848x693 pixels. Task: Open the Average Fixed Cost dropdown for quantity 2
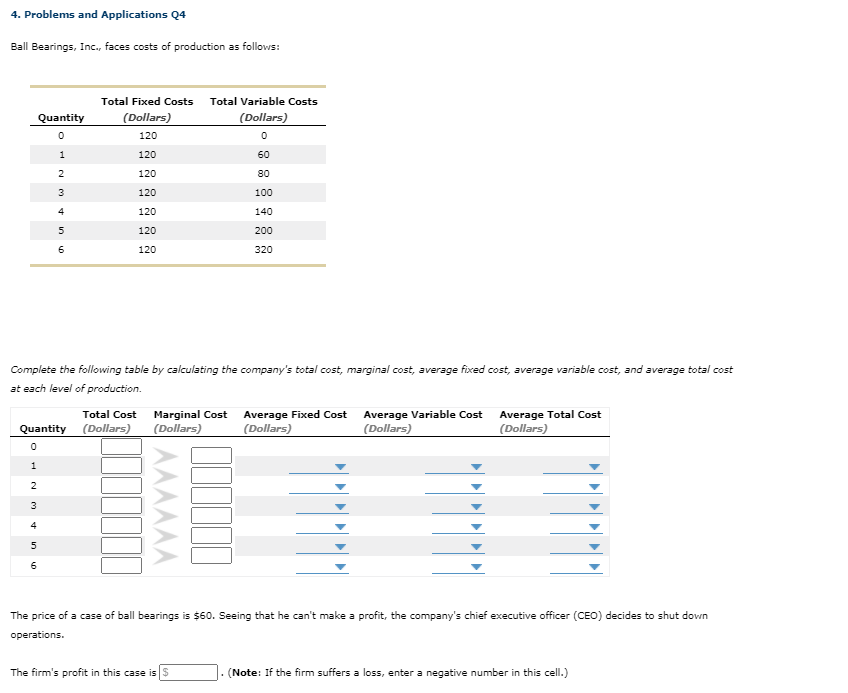340,486
